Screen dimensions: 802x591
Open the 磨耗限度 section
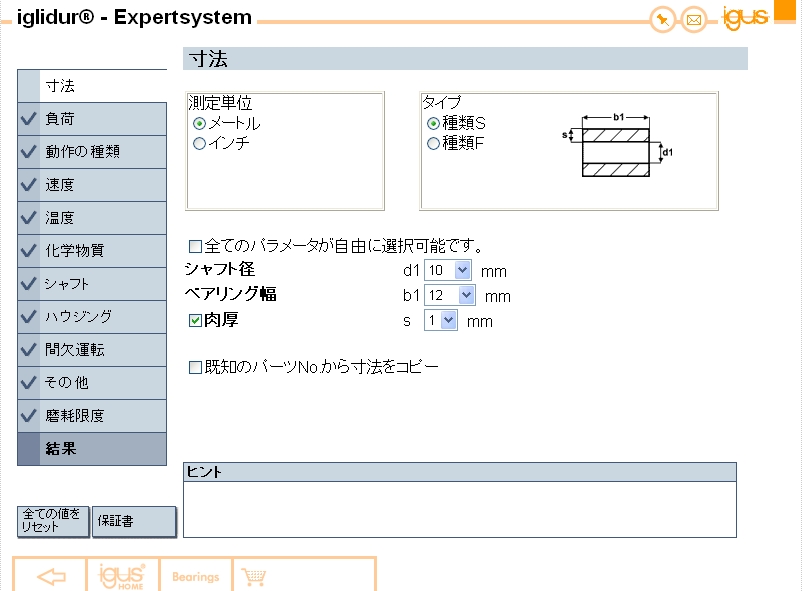pos(92,416)
